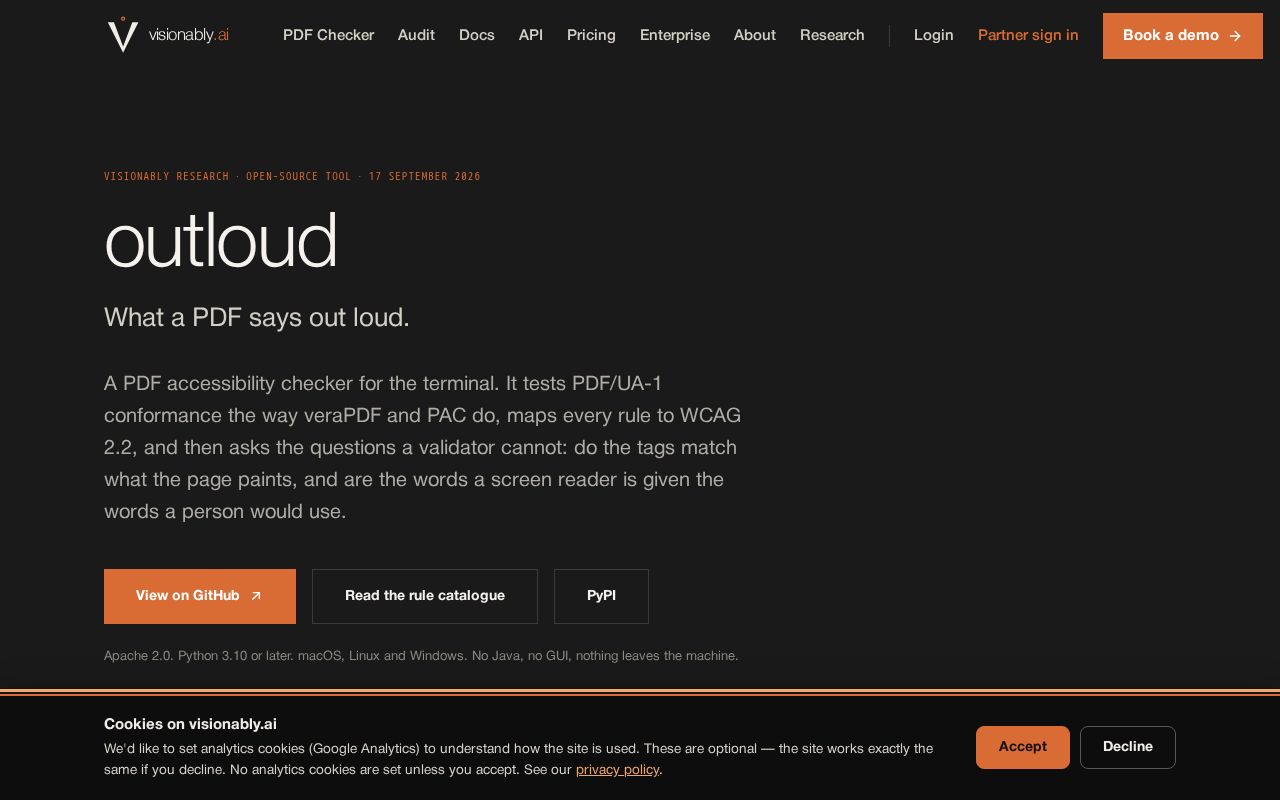Open the Docs navigation link
The height and width of the screenshot is (800, 1280).
pyautogui.click(x=477, y=35)
